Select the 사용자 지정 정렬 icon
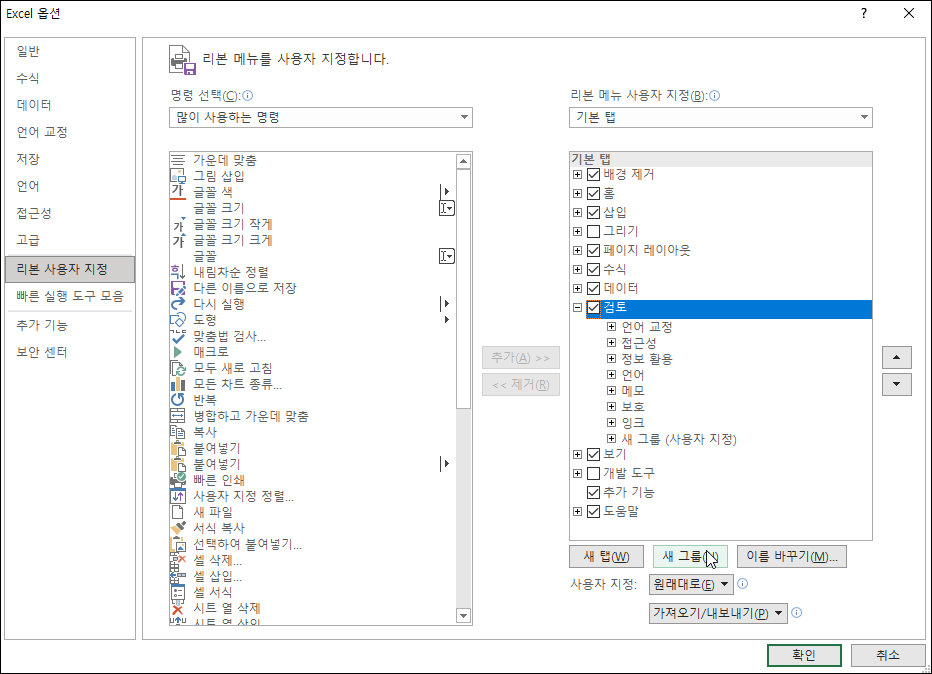The width and height of the screenshot is (932, 674). coord(178,496)
